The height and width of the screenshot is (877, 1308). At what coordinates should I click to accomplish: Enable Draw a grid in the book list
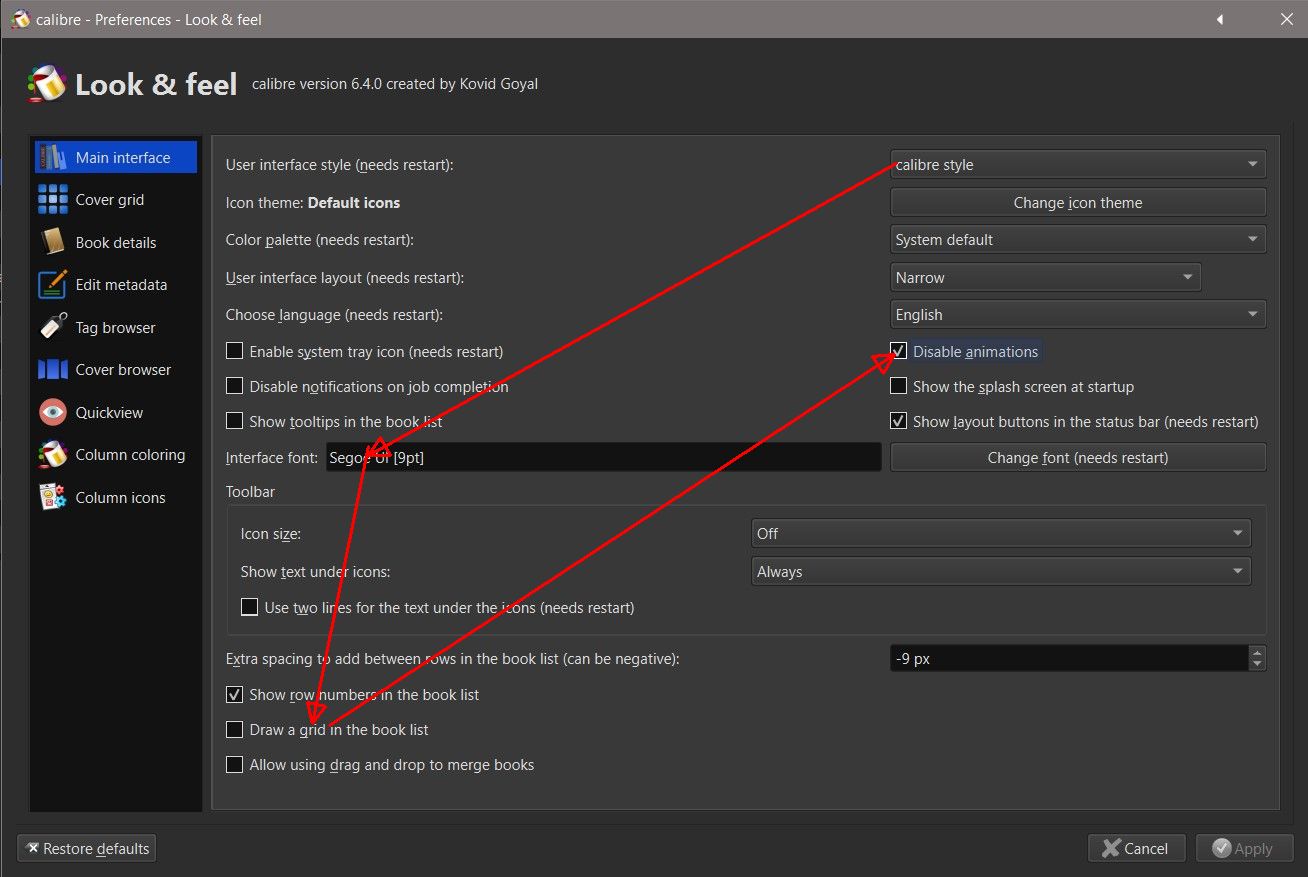pyautogui.click(x=234, y=729)
